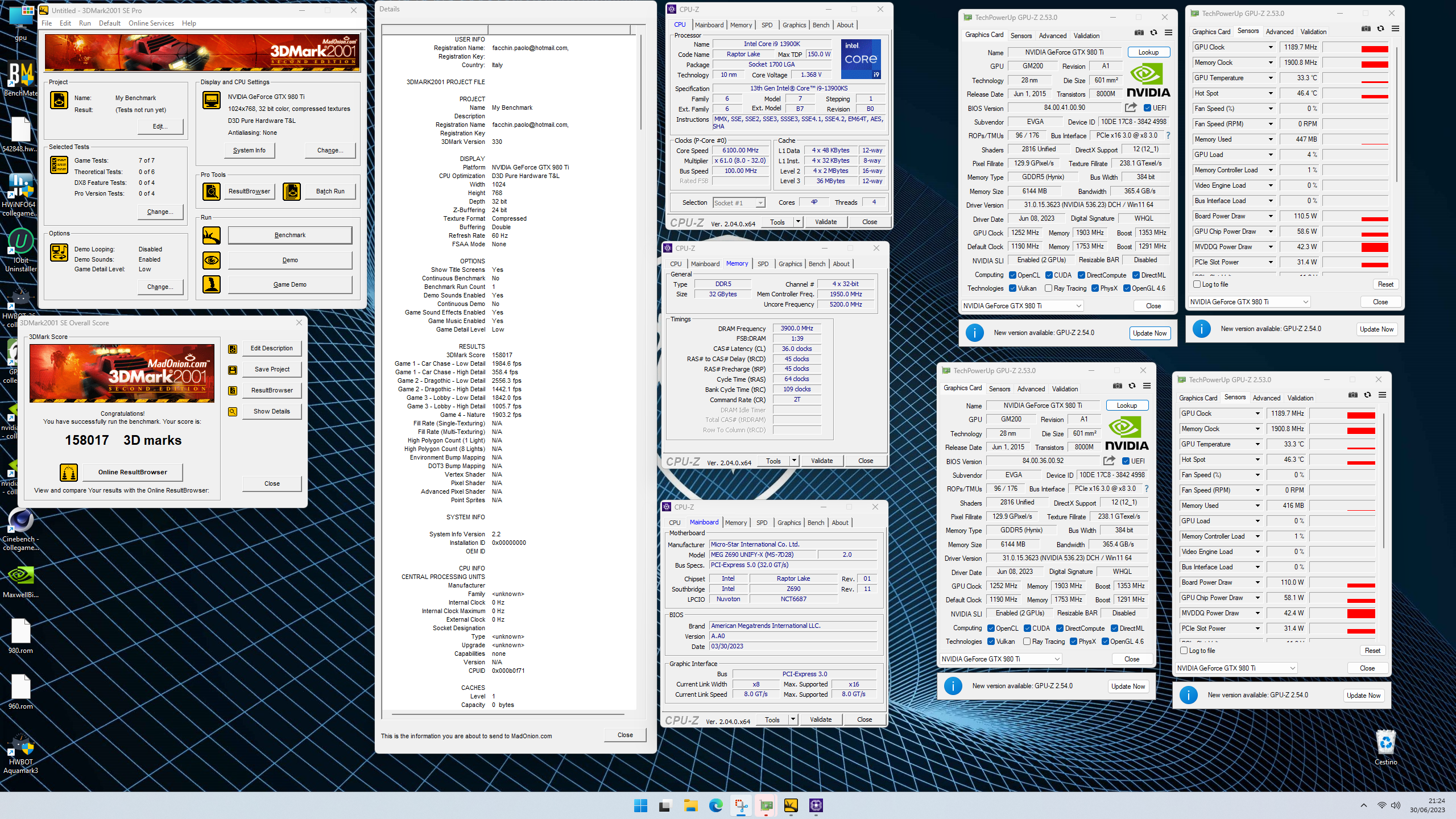The height and width of the screenshot is (819, 1456).
Task: Open Tools dropdown arrow in top CPU-Z window
Action: pyautogui.click(x=798, y=222)
